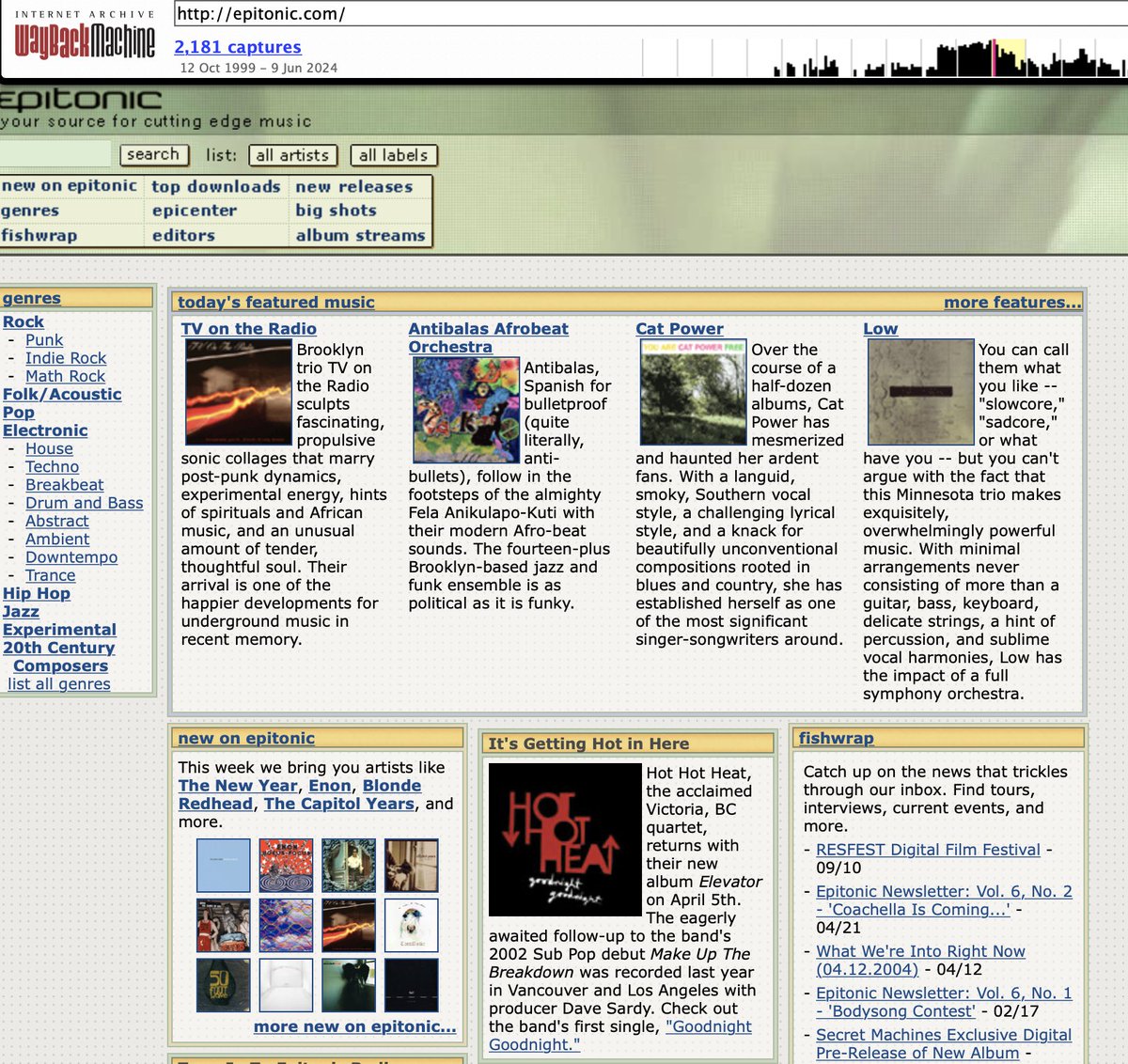Open What We're Into Right Now link
Image resolution: width=1128 pixels, height=1064 pixels.
point(920,960)
